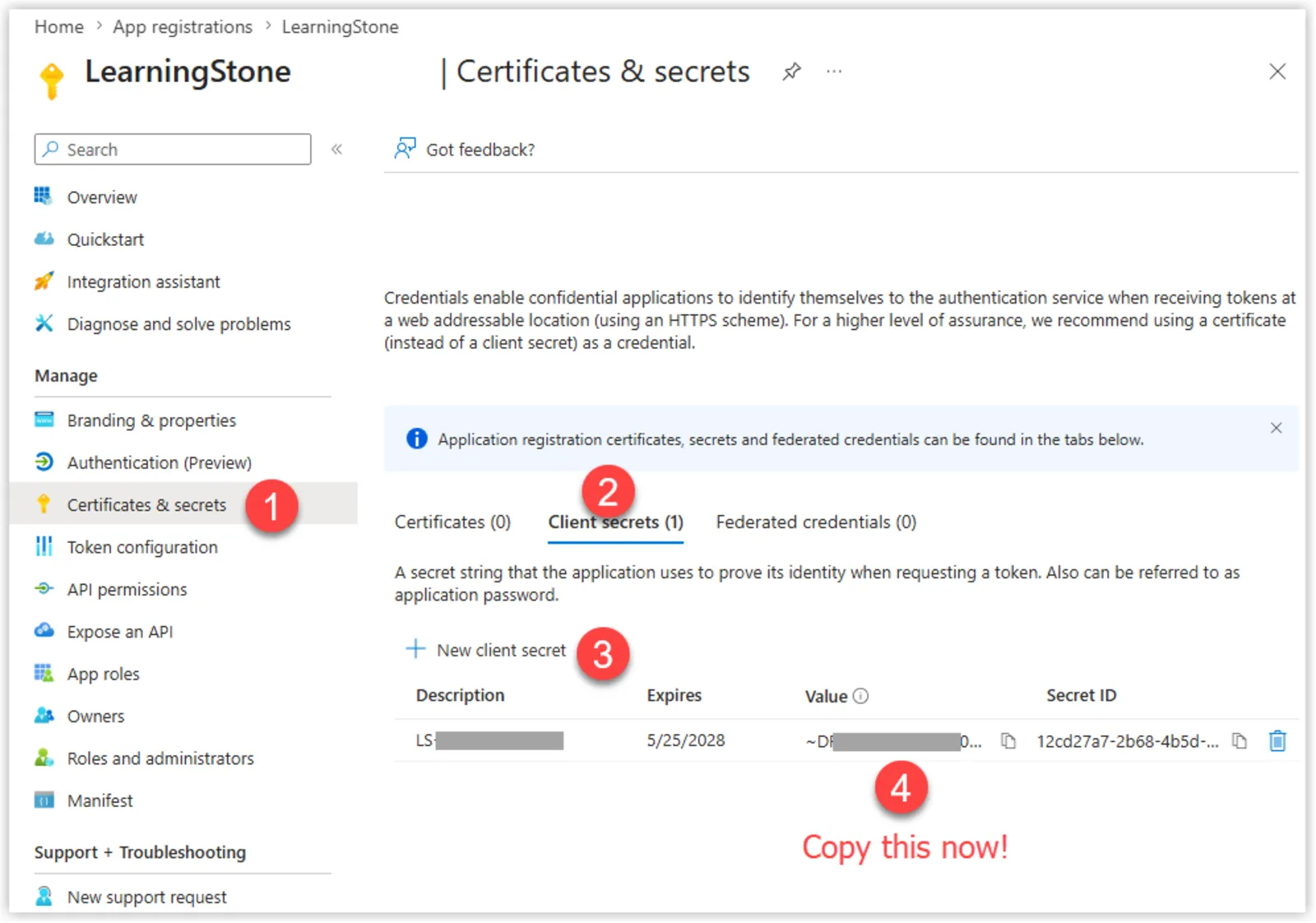The height and width of the screenshot is (923, 1316).
Task: Click LearningStone in the breadcrumb
Action: [340, 27]
